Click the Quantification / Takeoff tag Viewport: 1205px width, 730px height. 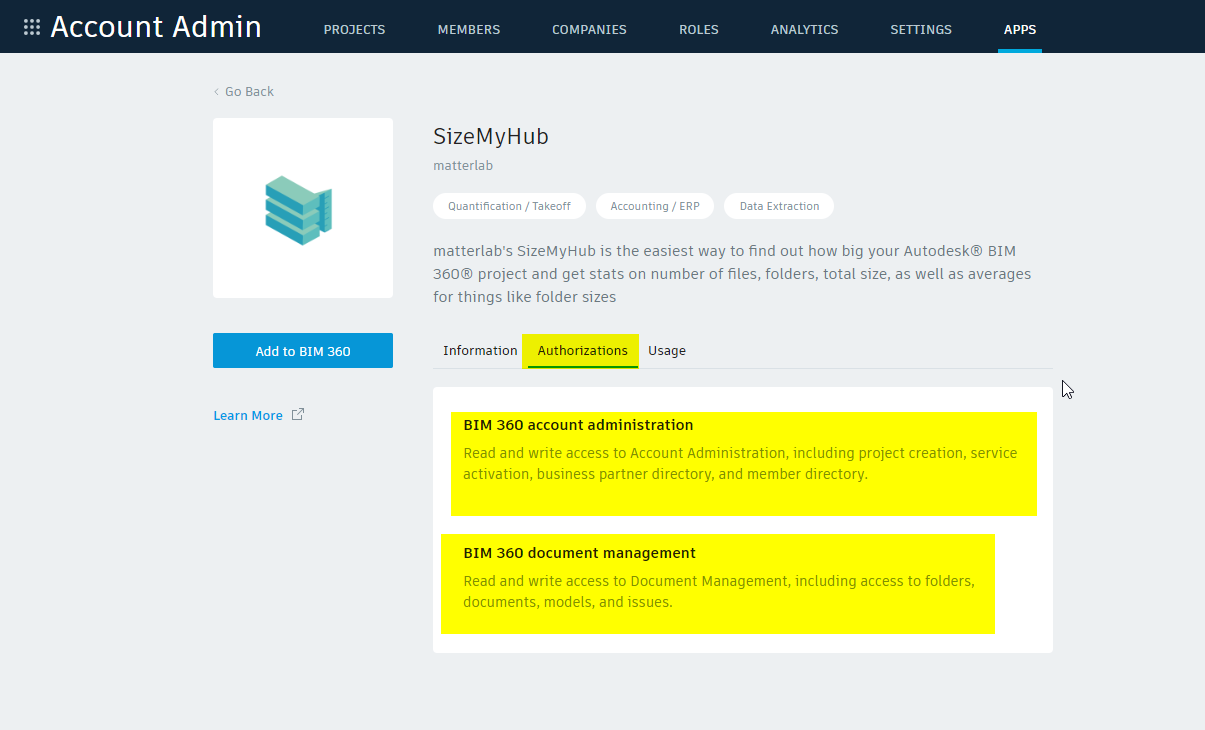pos(509,206)
